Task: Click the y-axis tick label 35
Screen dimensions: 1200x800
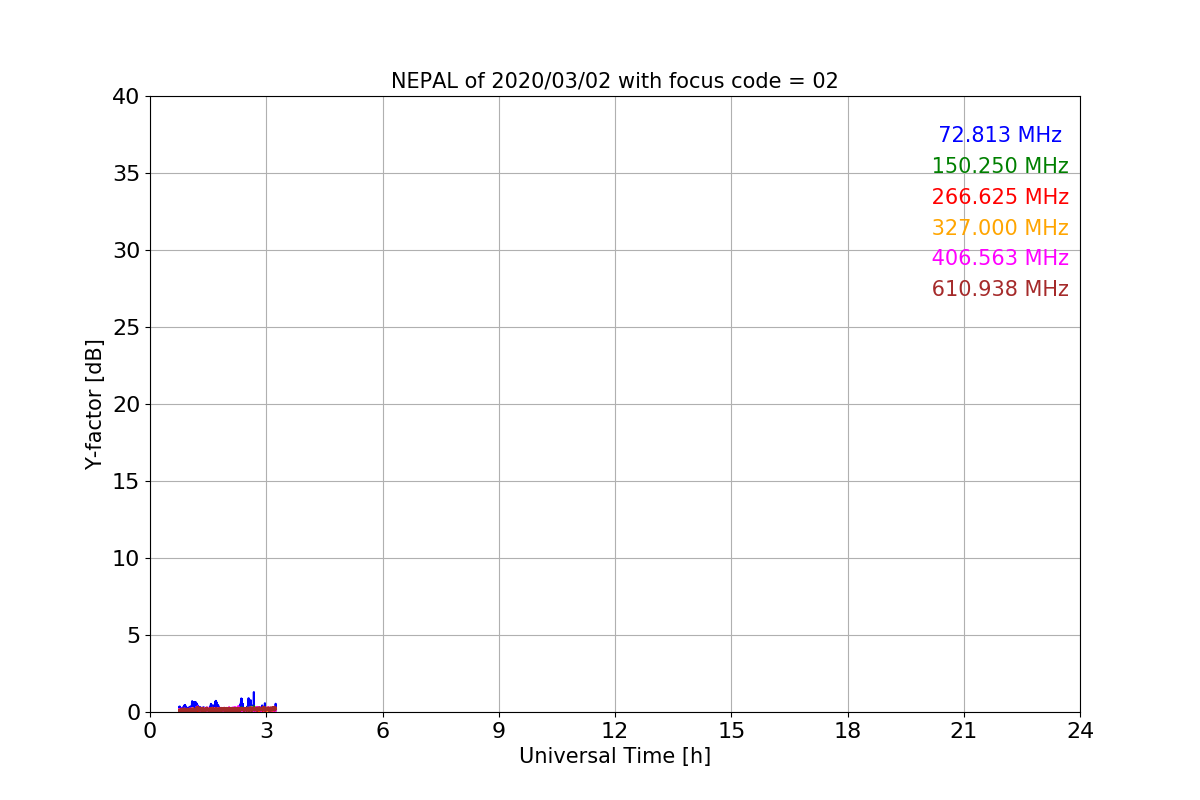Action: pyautogui.click(x=125, y=174)
